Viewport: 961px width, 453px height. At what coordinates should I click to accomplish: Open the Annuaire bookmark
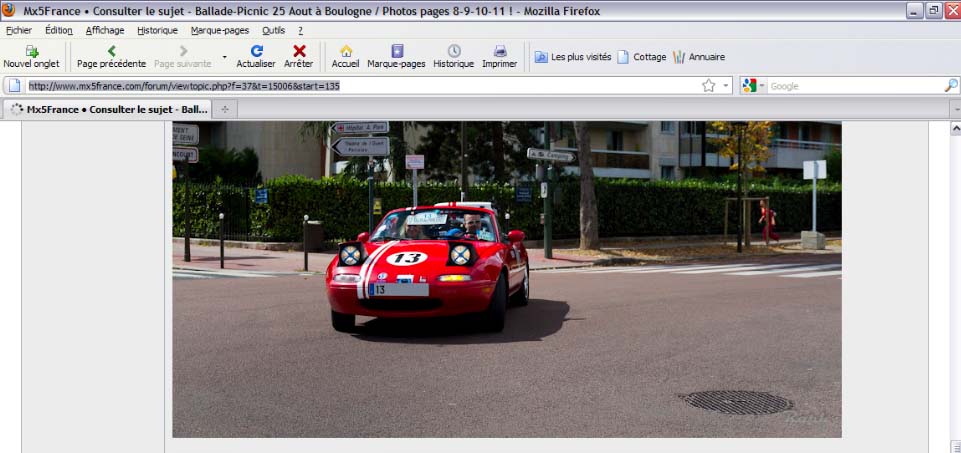pyautogui.click(x=699, y=57)
